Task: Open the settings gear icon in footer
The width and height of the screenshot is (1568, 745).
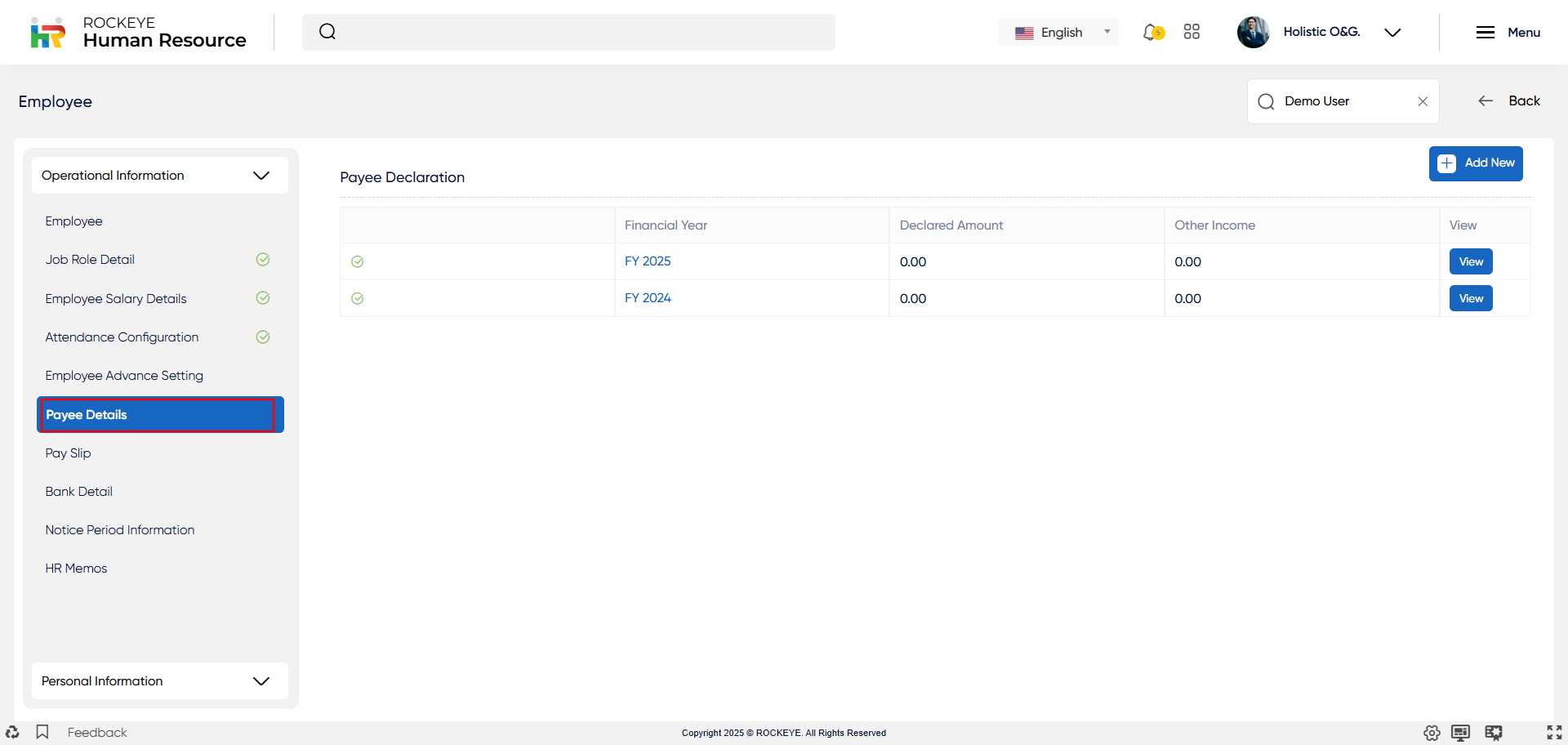Action: point(1432,733)
